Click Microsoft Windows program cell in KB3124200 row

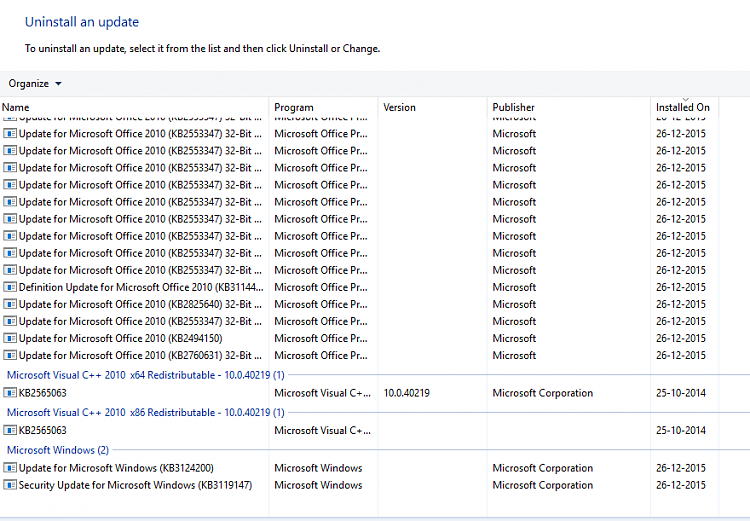(318, 468)
